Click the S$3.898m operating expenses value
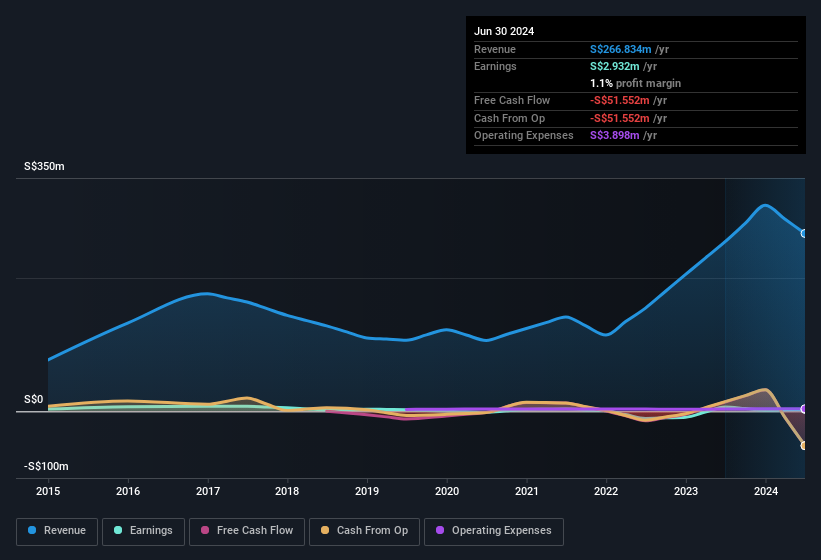Viewport: 821px width, 560px height. pyautogui.click(x=615, y=135)
